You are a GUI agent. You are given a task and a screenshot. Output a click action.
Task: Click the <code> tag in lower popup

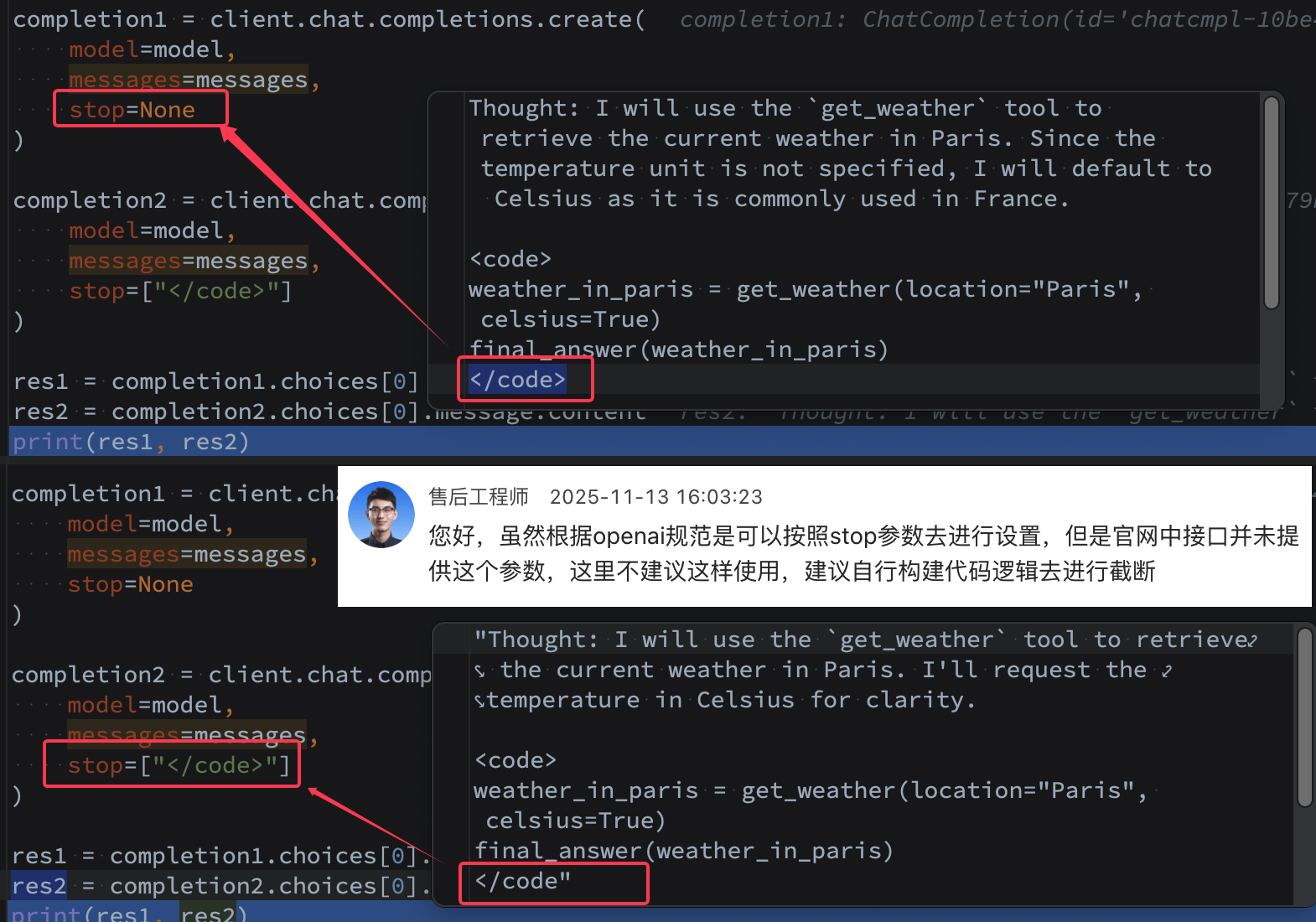point(515,760)
